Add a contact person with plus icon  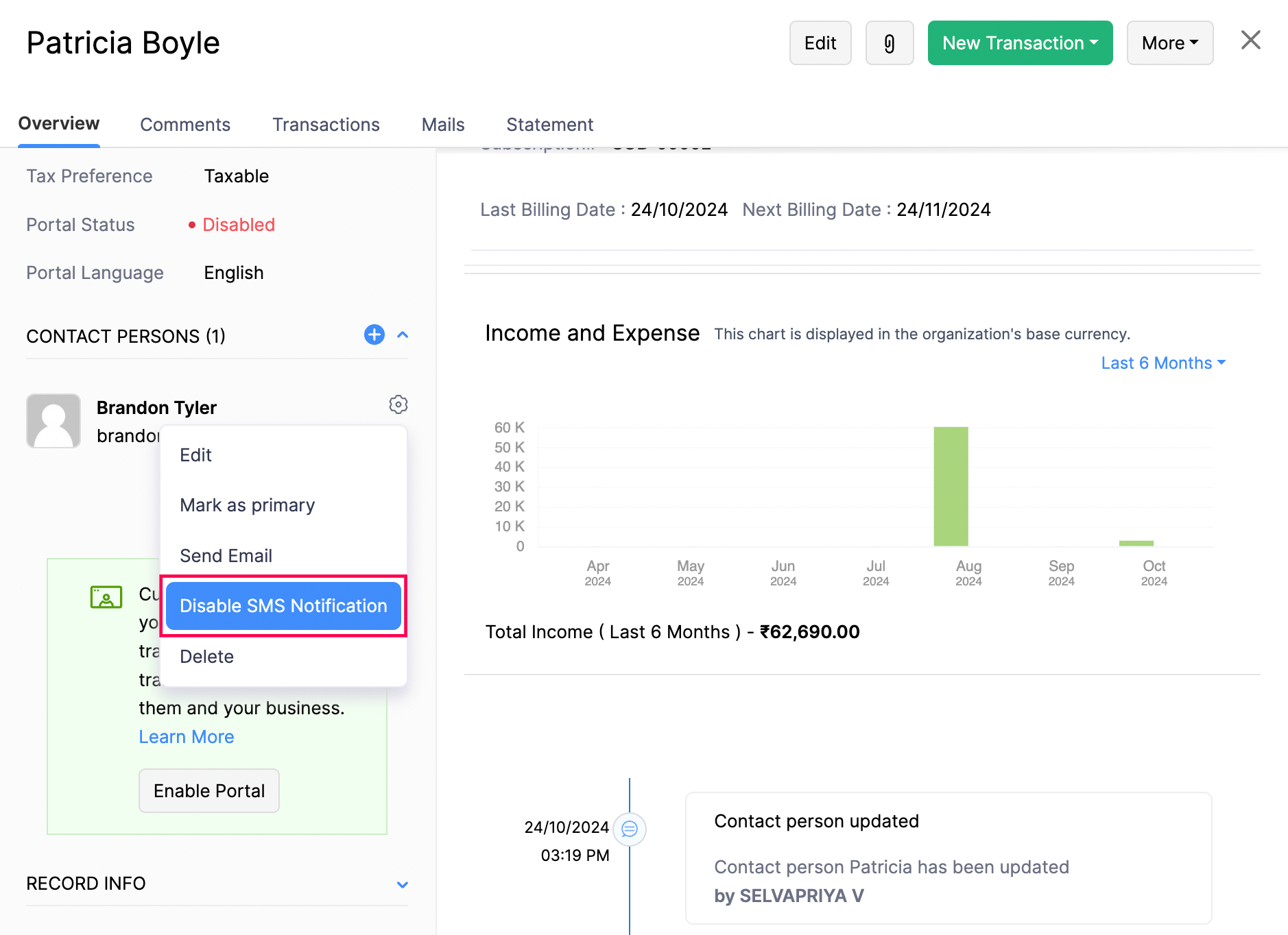374,335
